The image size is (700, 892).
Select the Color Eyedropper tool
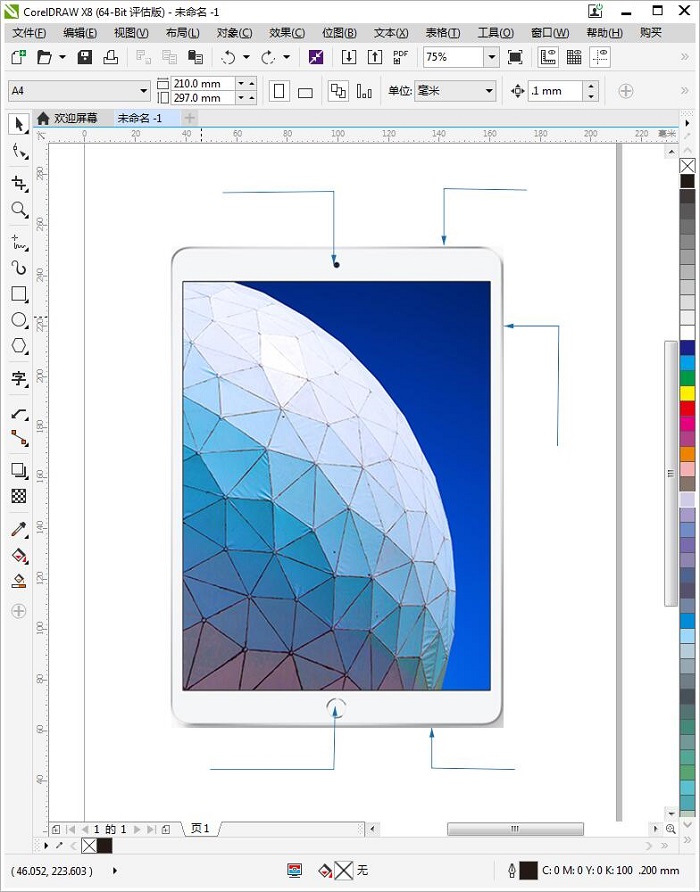19,530
